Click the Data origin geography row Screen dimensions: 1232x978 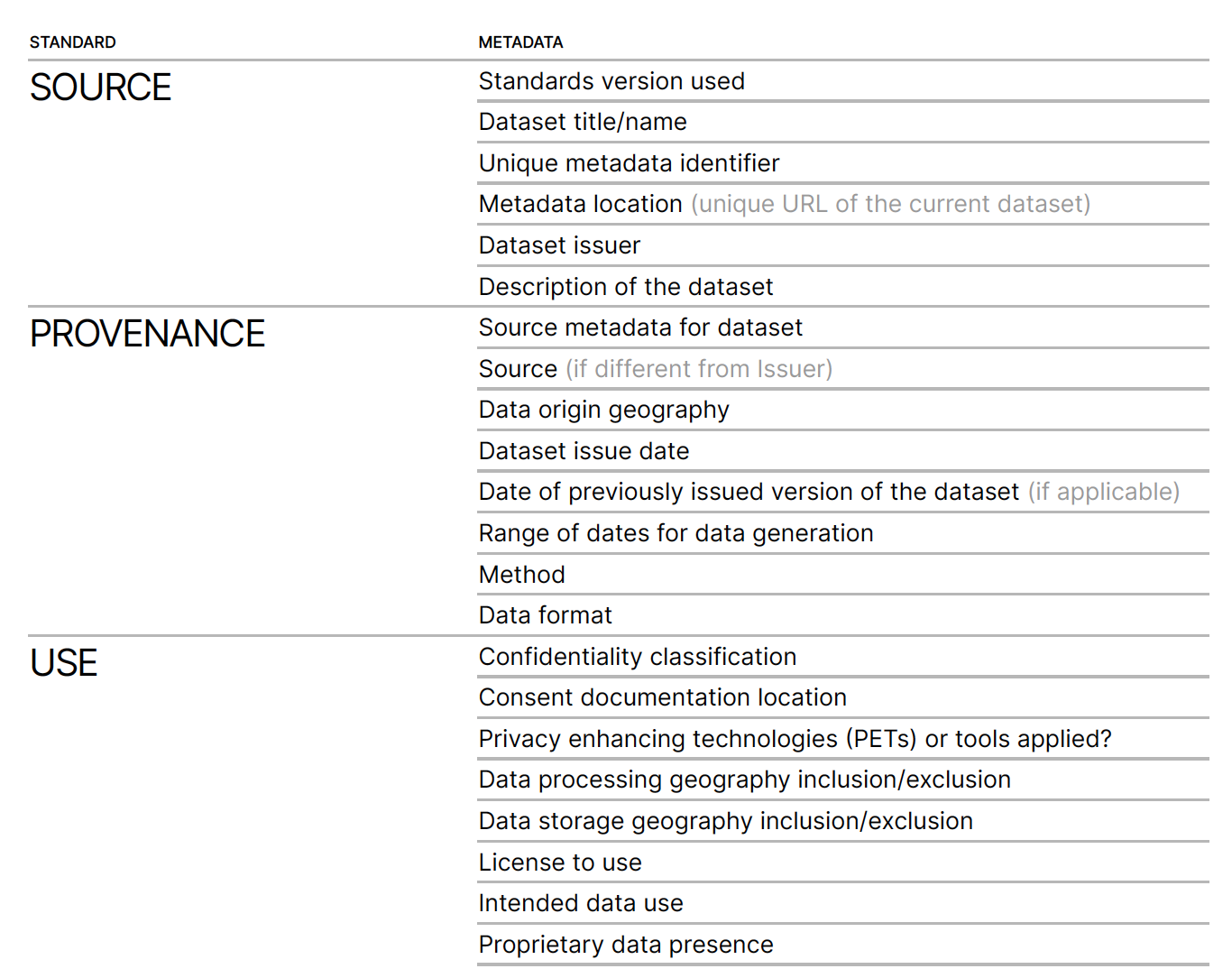(x=603, y=410)
